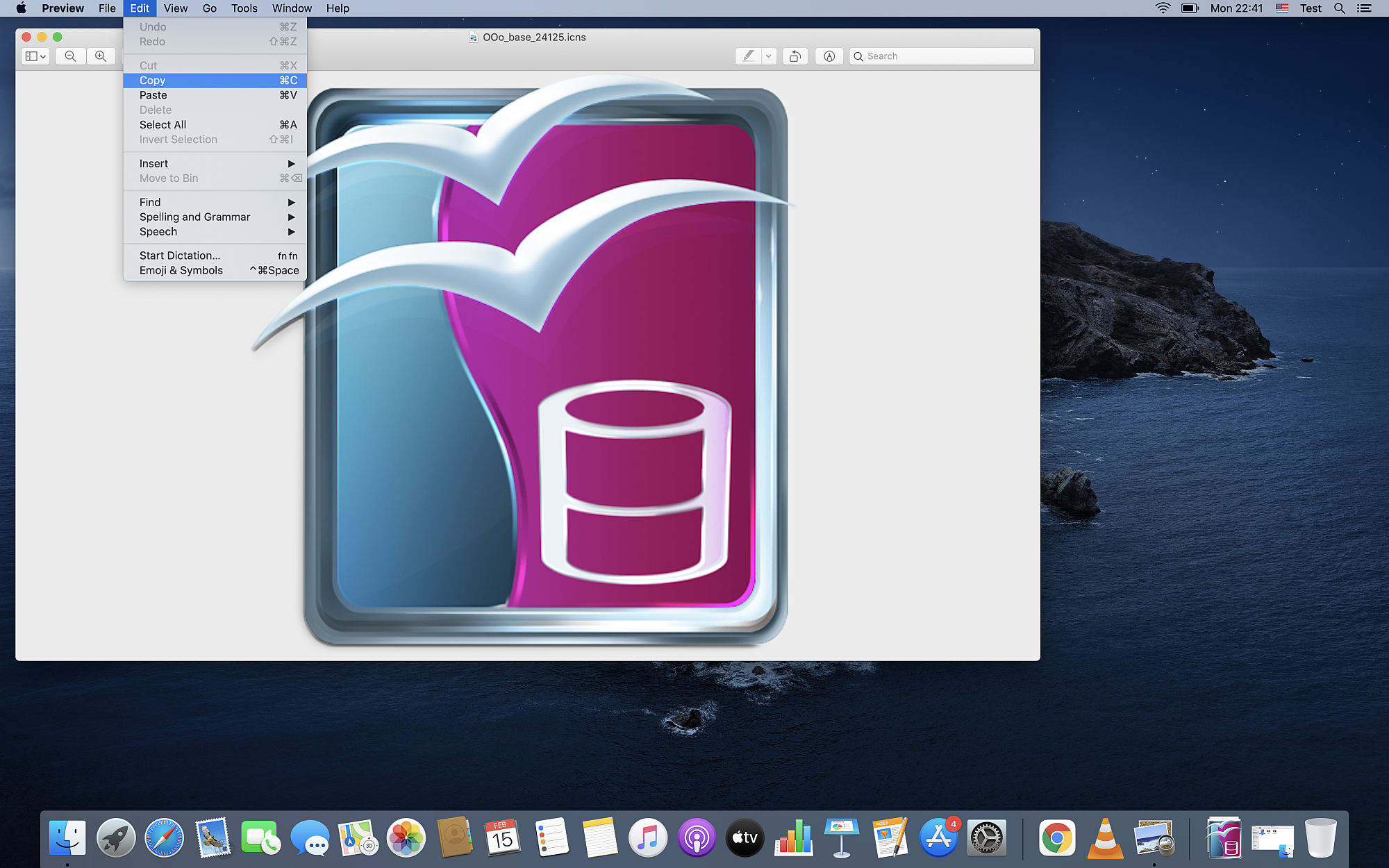This screenshot has height=868, width=1389.
Task: Expand the Insert submenu
Action: coord(215,164)
